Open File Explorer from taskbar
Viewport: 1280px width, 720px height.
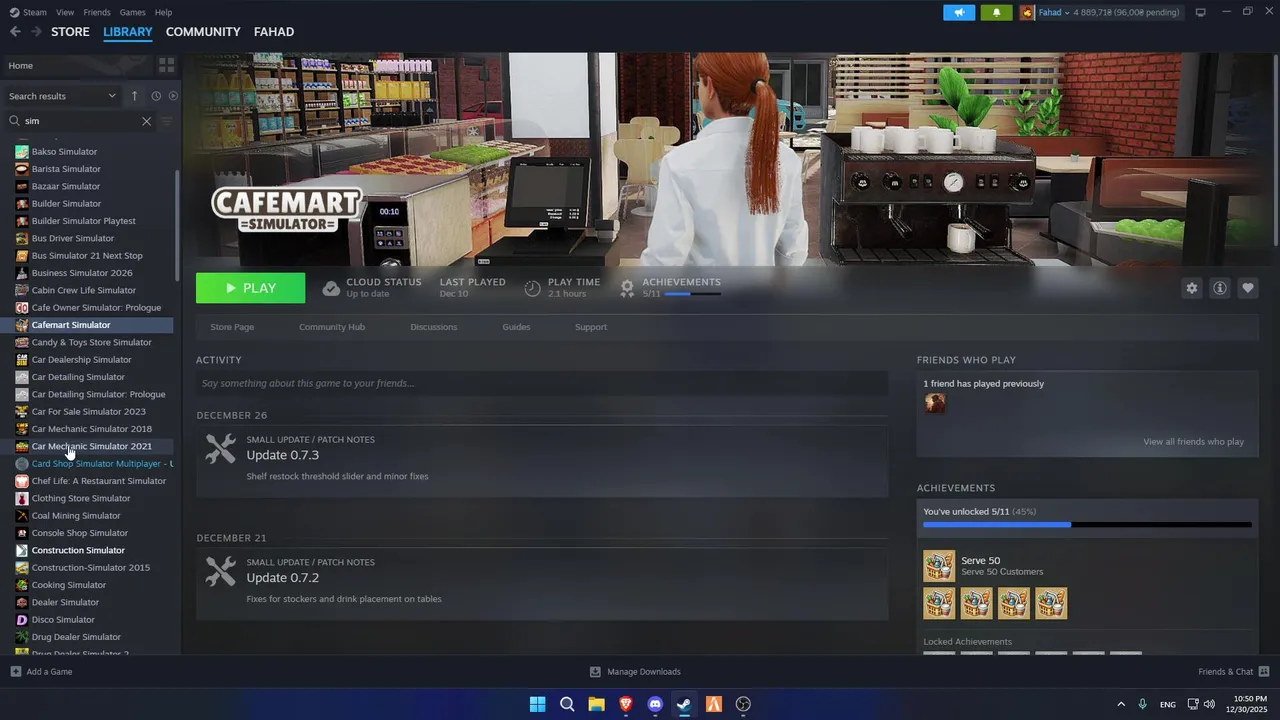tap(596, 704)
